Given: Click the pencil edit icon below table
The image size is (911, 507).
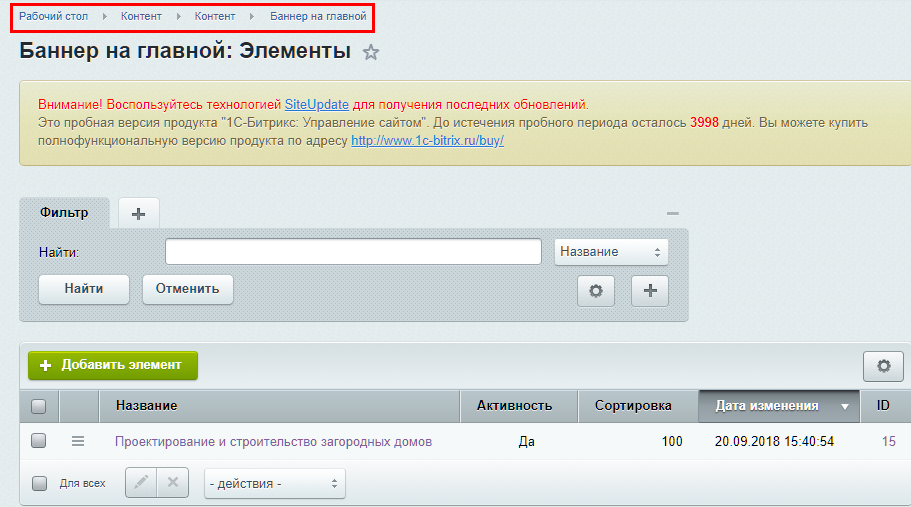Looking at the screenshot, I should pos(141,483).
